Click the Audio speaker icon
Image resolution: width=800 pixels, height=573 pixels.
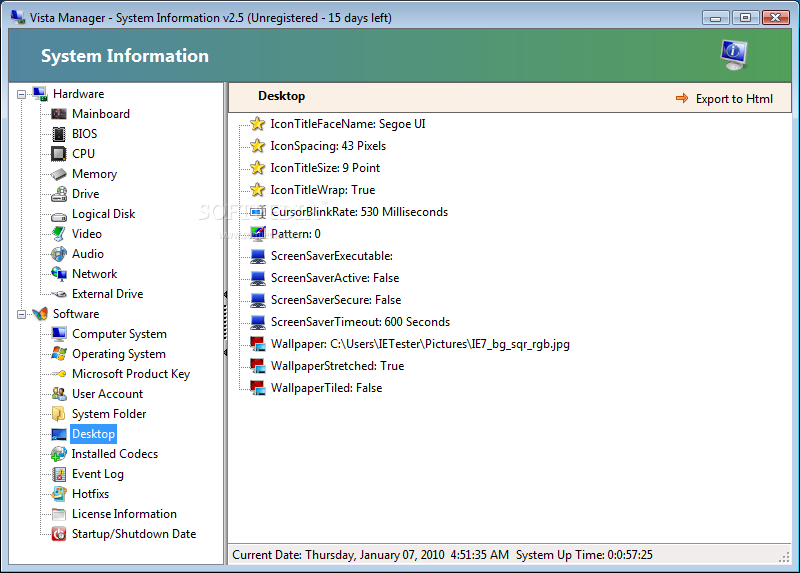(59, 254)
